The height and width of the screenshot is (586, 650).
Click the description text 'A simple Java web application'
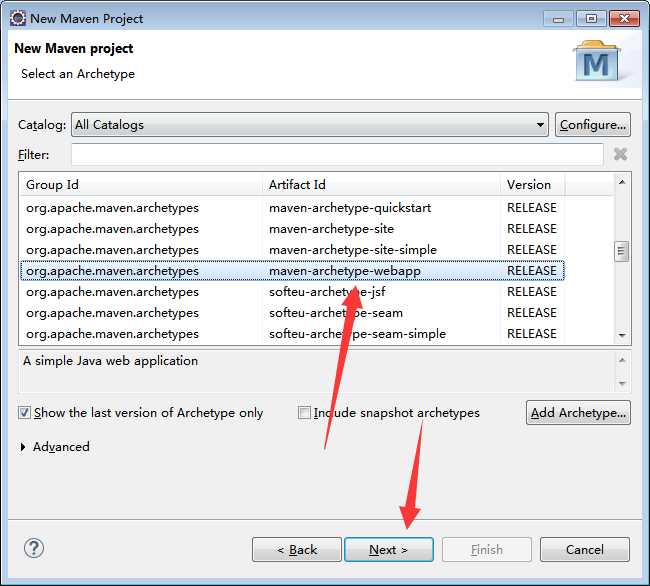click(x=111, y=361)
